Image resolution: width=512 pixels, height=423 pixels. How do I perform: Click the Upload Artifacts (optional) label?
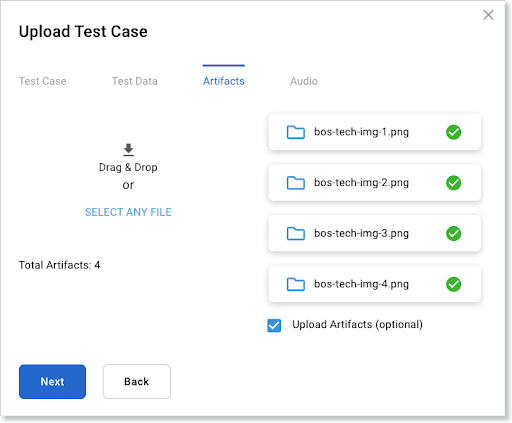point(357,325)
